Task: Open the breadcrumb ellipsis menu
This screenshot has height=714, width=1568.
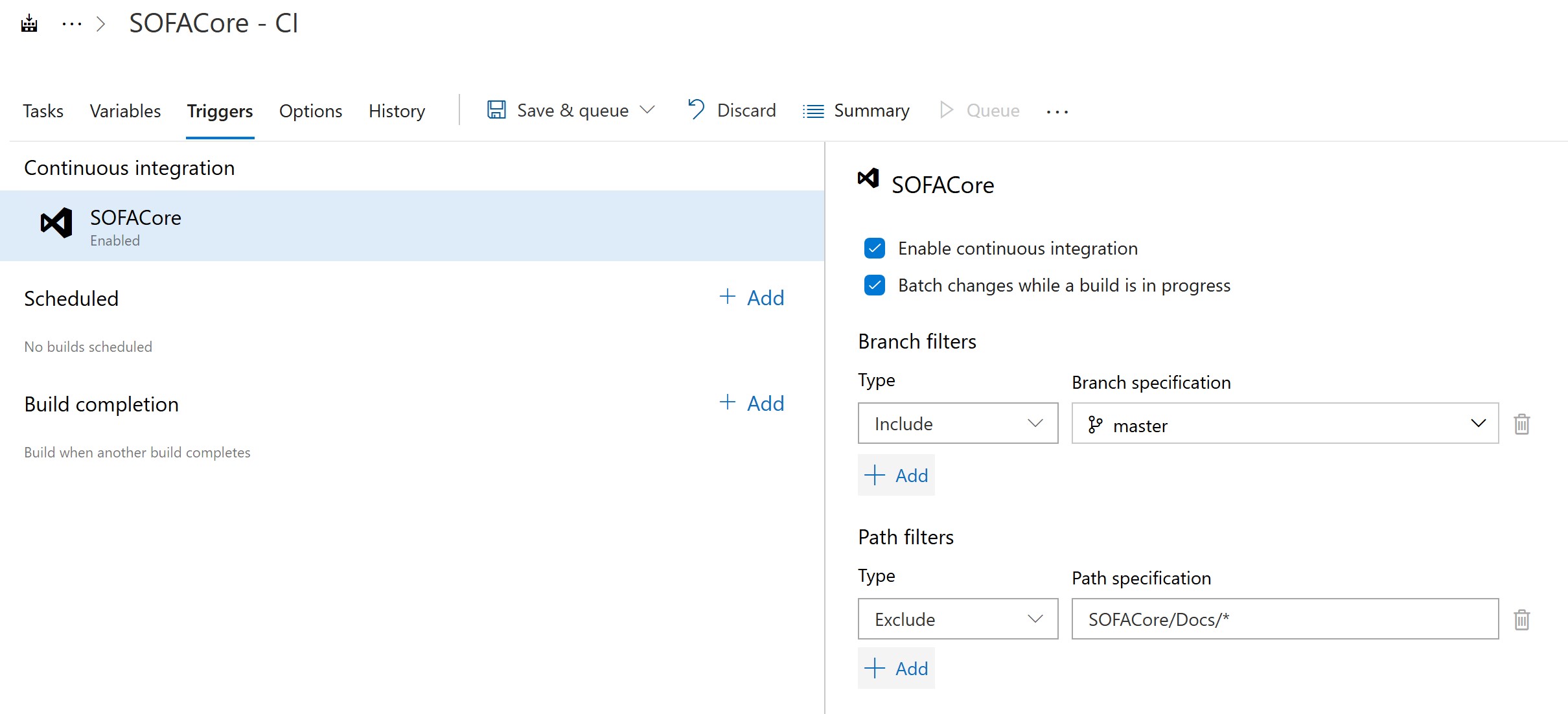Action: [x=71, y=25]
